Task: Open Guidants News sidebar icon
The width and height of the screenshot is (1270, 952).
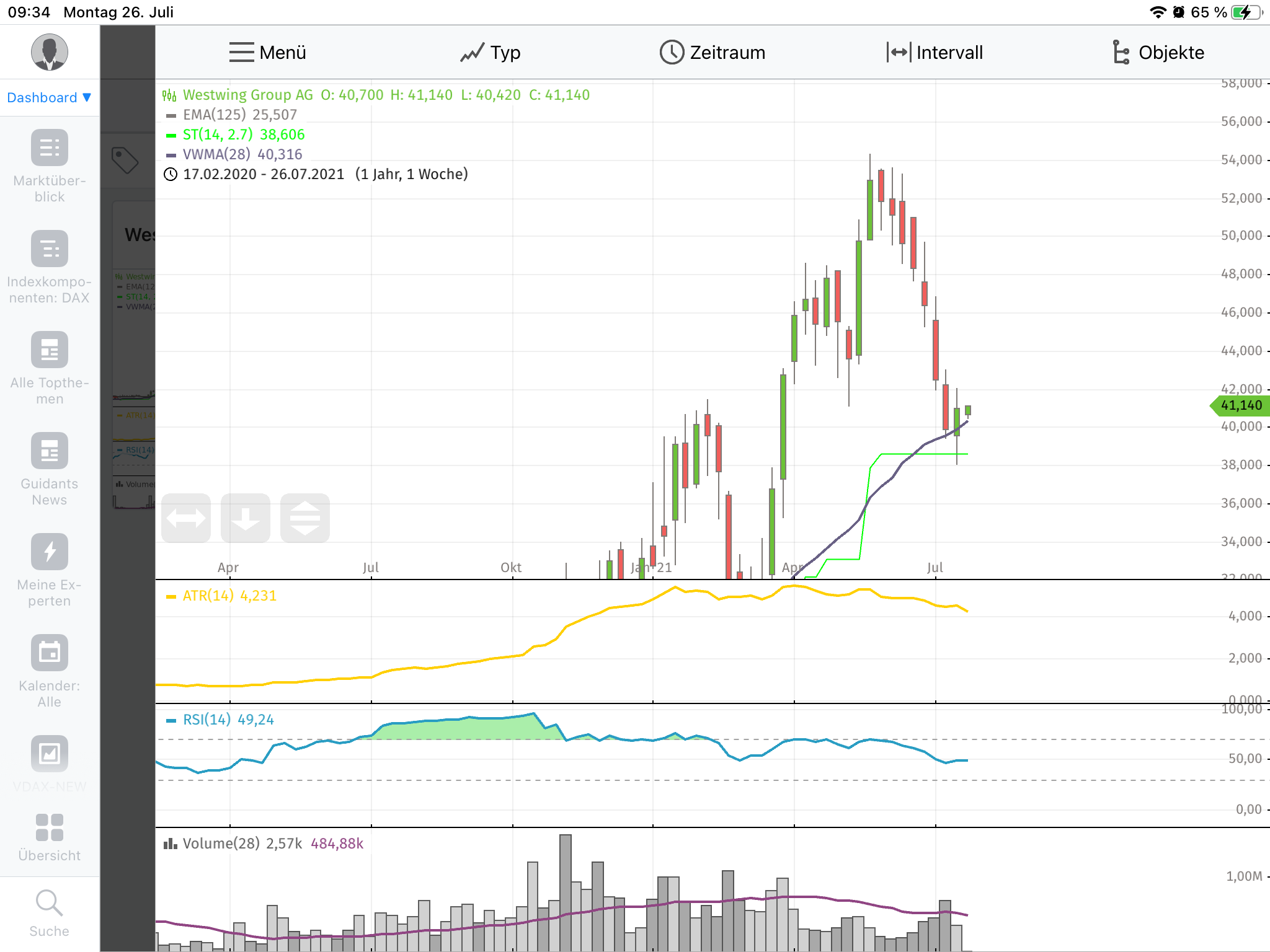Action: pos(49,451)
